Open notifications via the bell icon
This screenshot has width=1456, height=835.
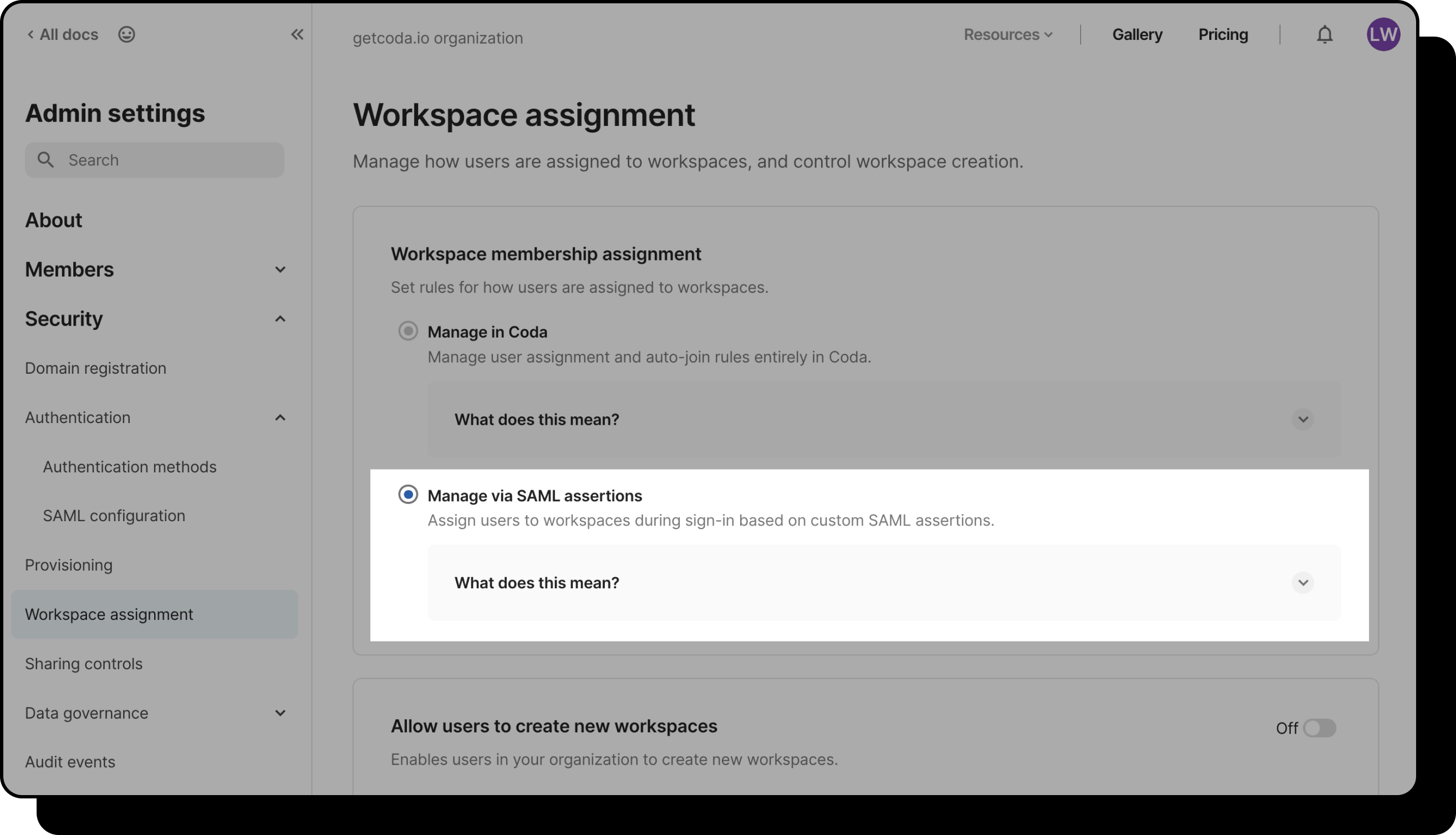pos(1325,34)
